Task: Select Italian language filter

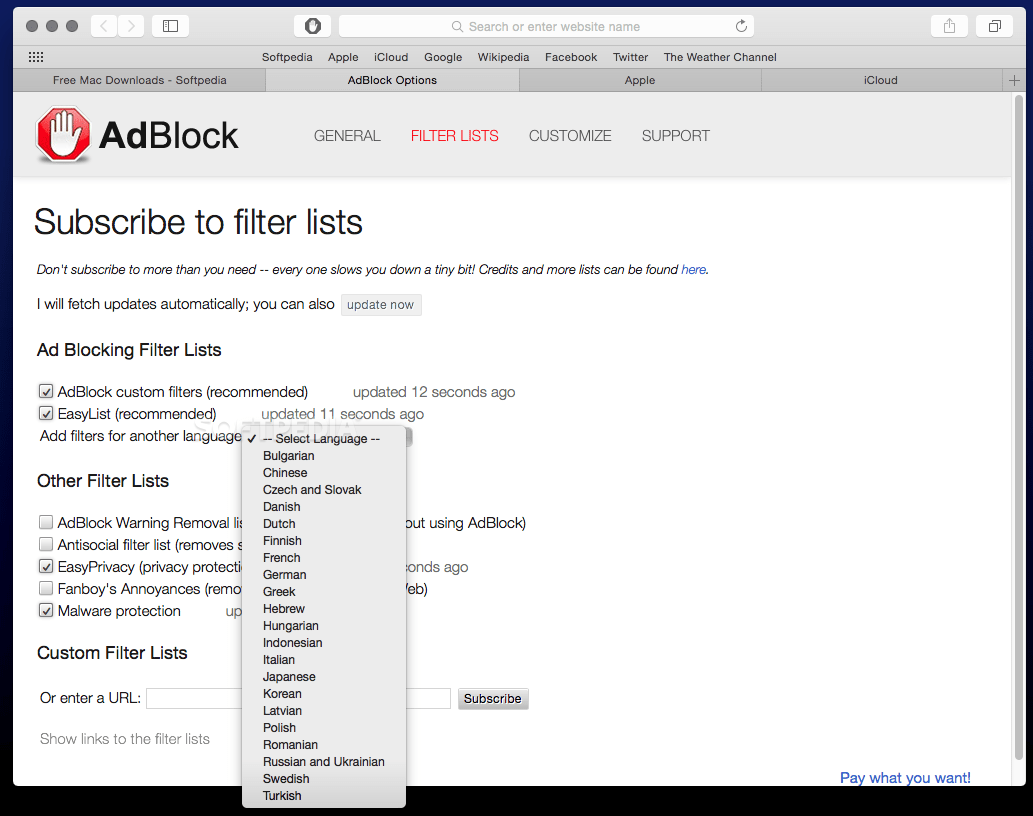Action: click(324, 660)
